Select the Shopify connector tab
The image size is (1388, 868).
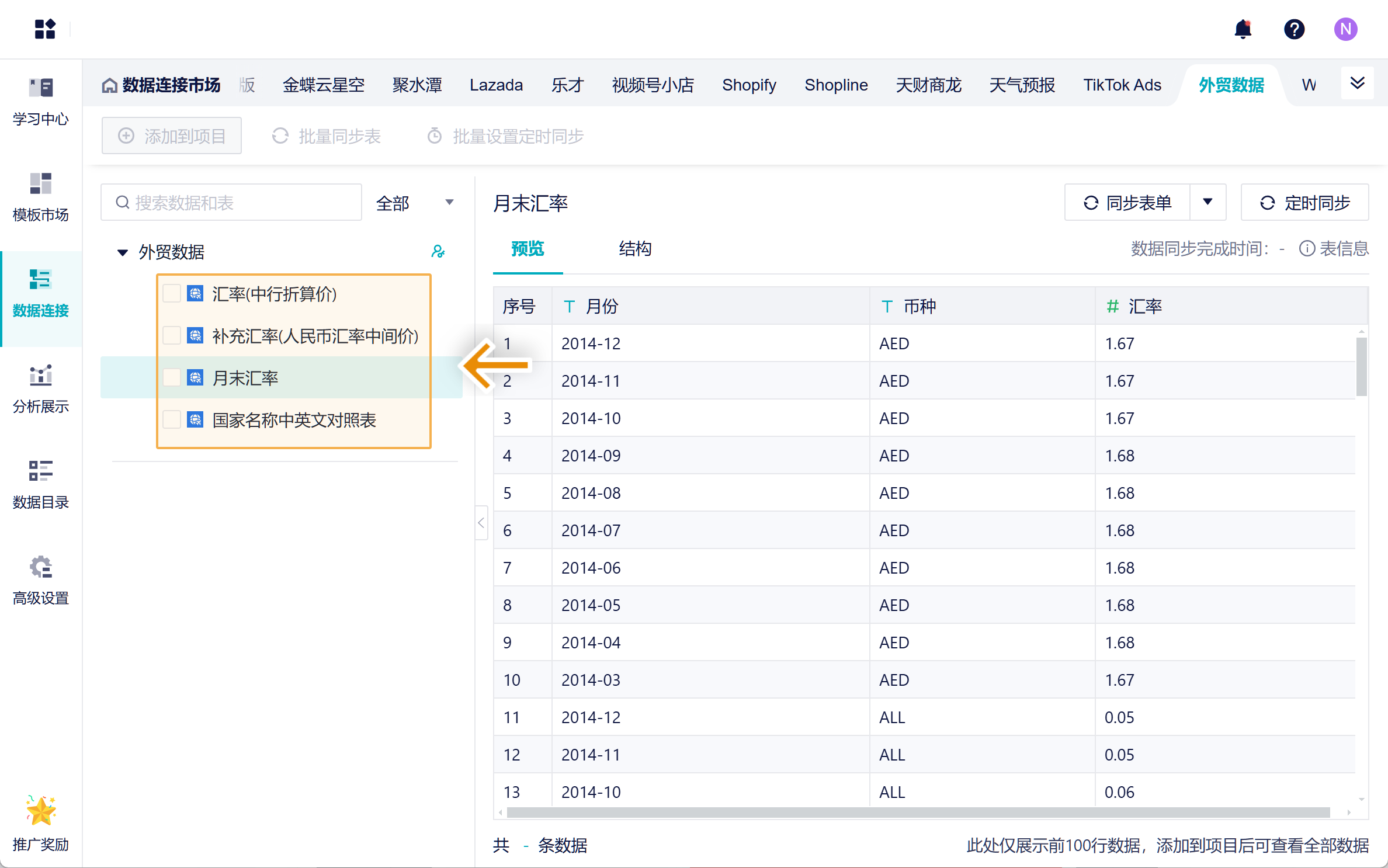(749, 85)
